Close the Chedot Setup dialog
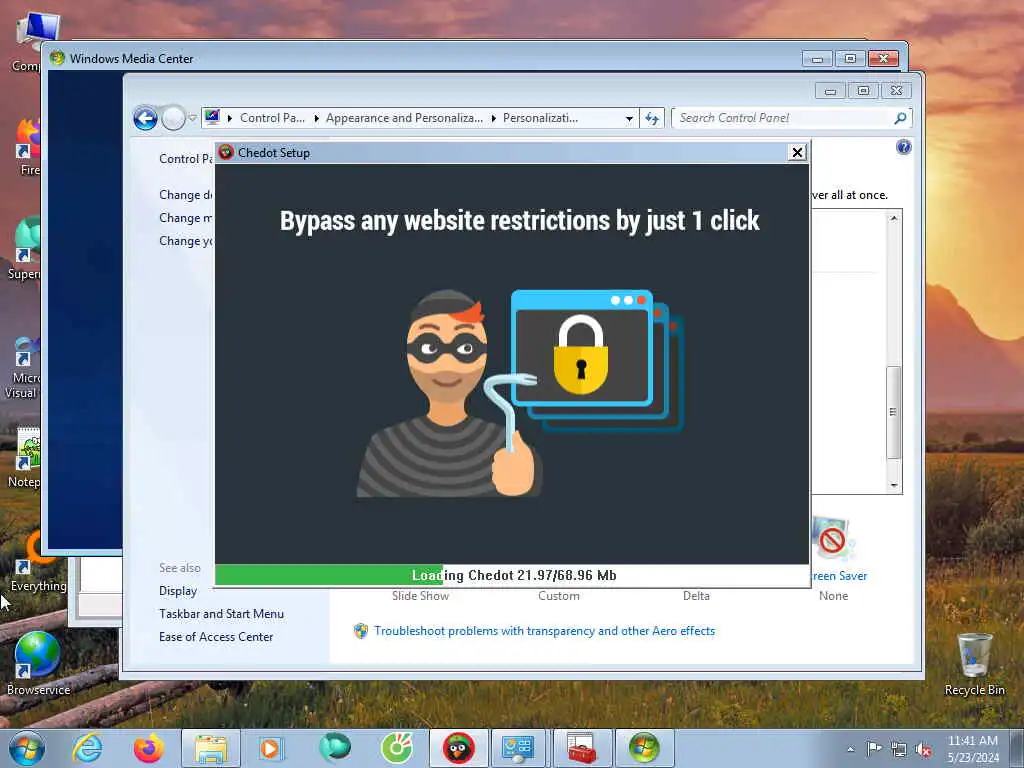This screenshot has width=1024, height=768. [x=797, y=153]
